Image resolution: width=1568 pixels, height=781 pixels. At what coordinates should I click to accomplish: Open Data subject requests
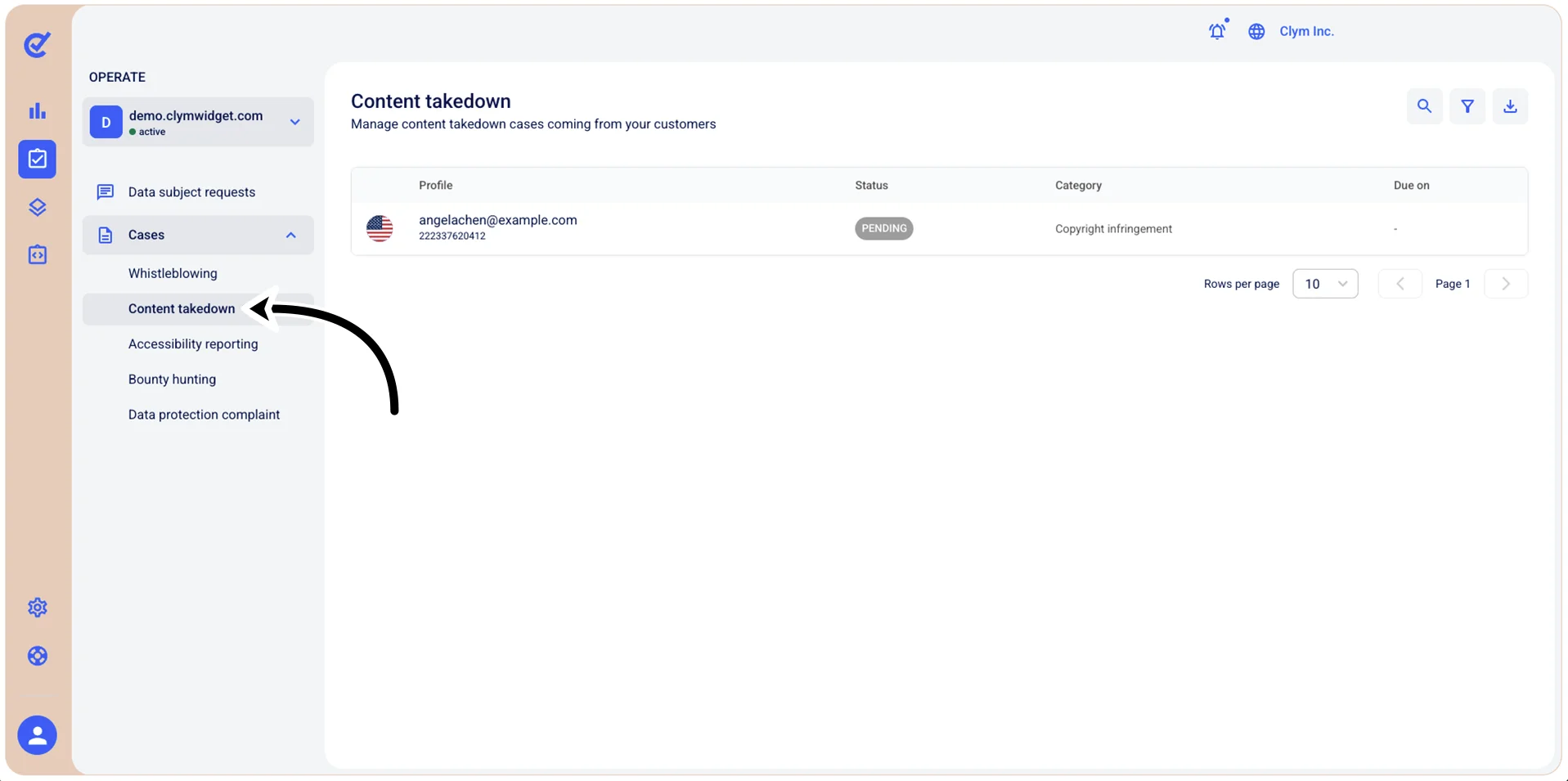[191, 192]
